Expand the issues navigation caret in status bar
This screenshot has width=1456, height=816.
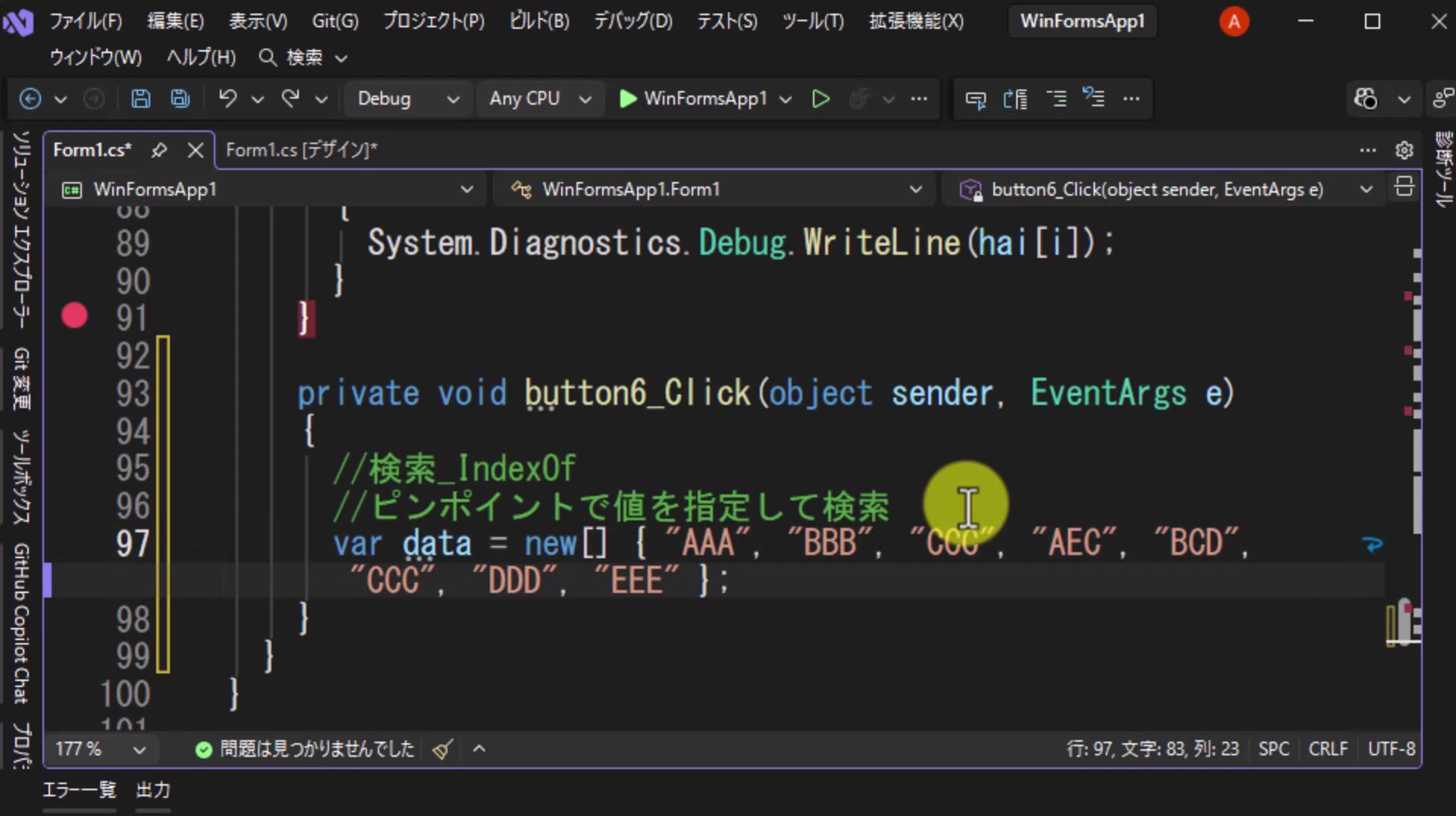[479, 749]
